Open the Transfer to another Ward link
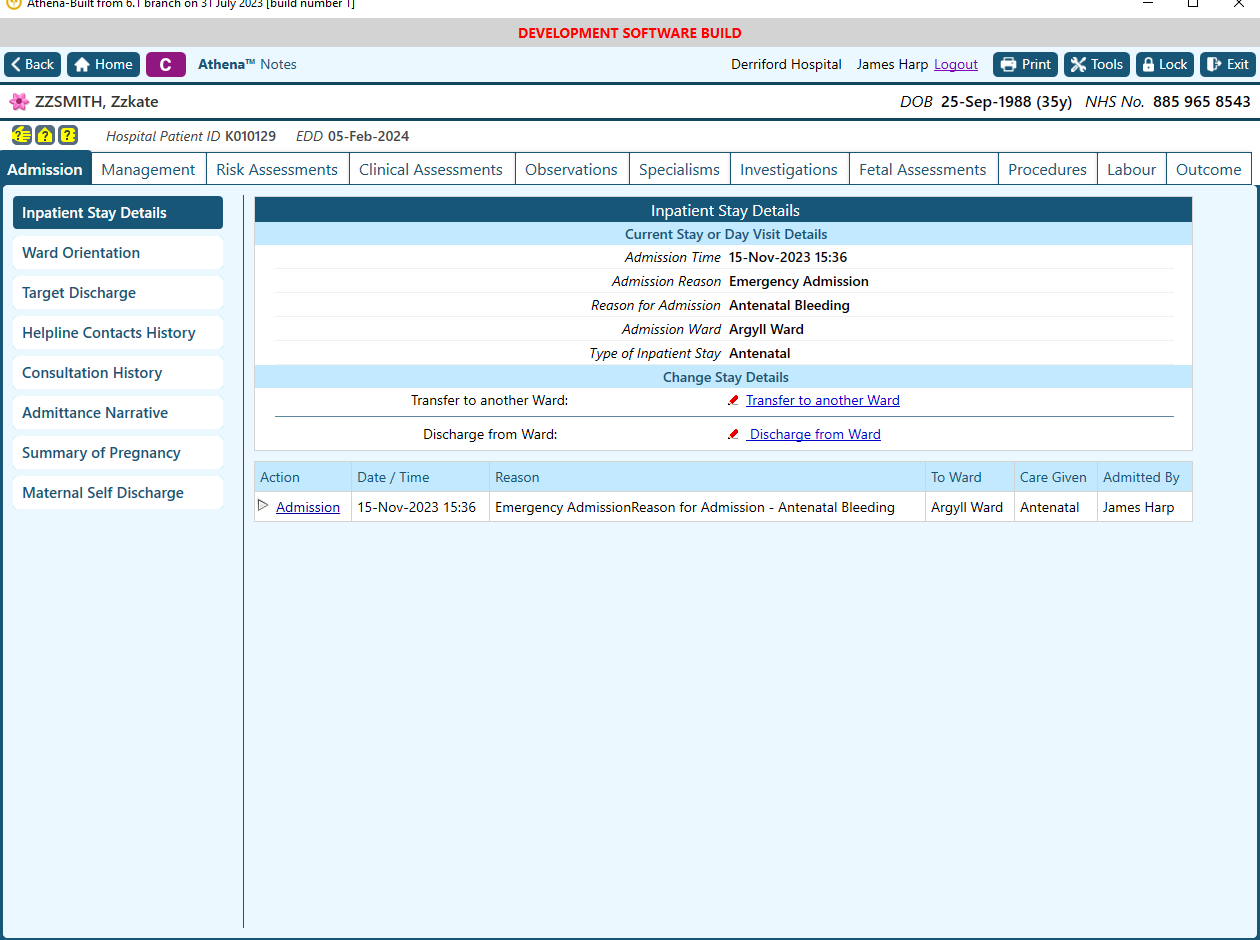The height and width of the screenshot is (940, 1260). [x=823, y=400]
